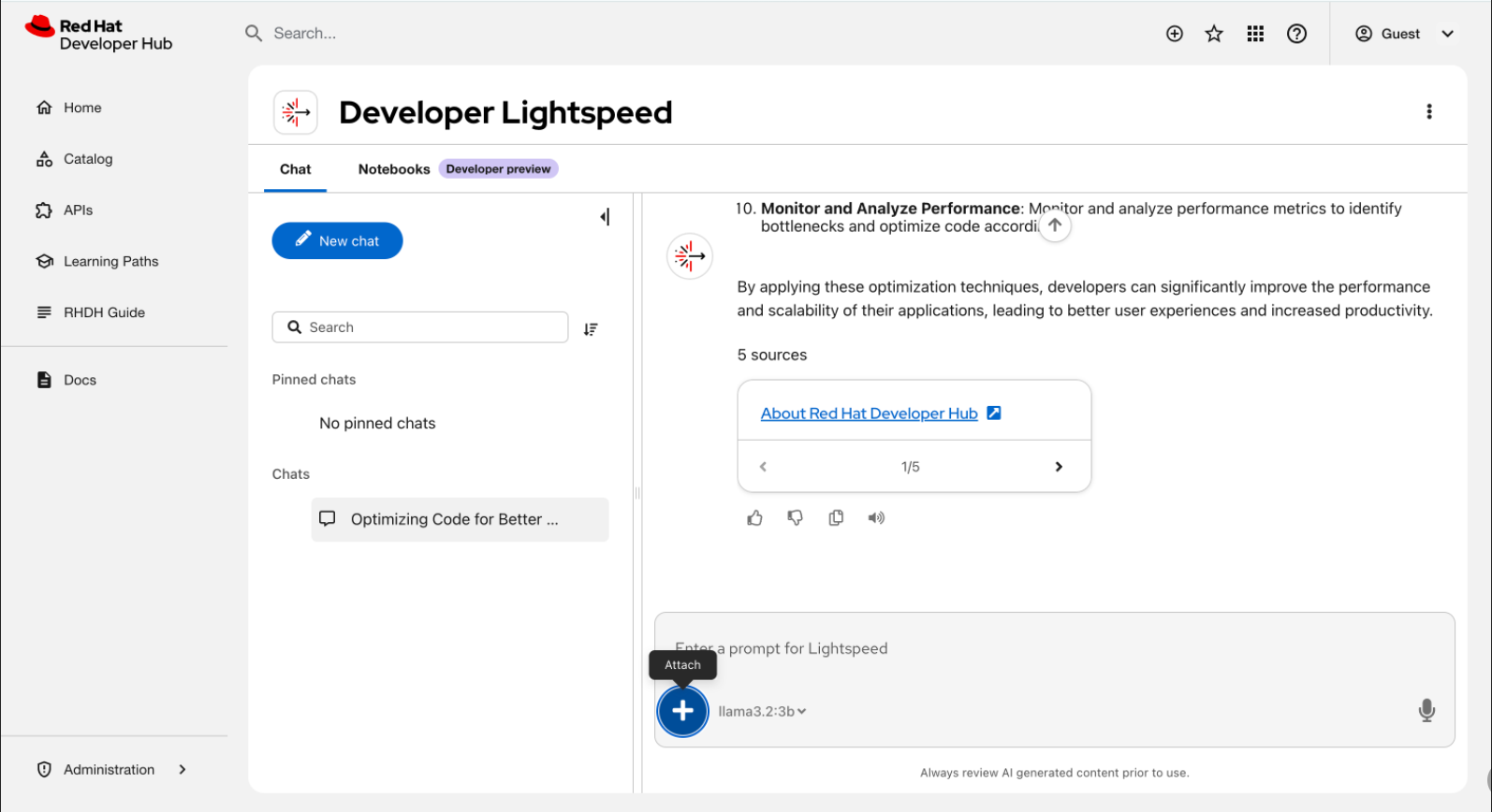Mark response as good with thumbs up

755,518
